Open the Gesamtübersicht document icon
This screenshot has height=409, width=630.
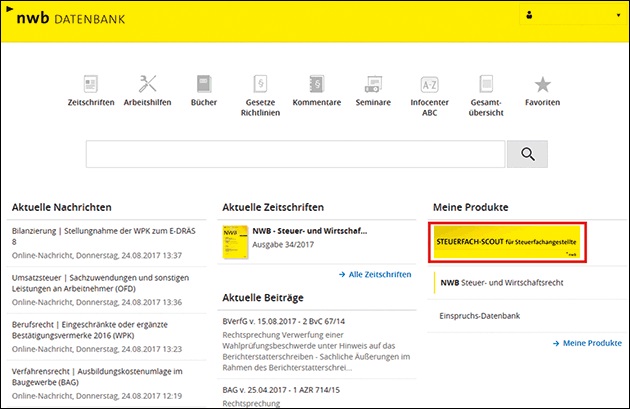(x=486, y=85)
